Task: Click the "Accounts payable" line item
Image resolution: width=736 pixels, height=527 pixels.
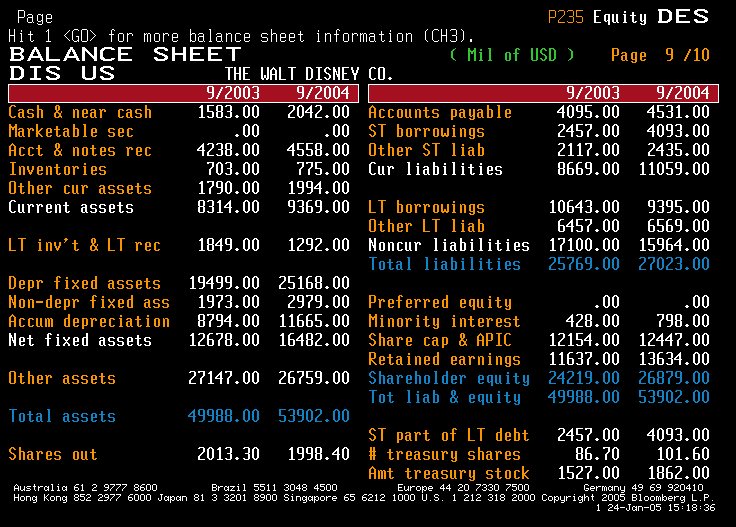Action: point(440,112)
